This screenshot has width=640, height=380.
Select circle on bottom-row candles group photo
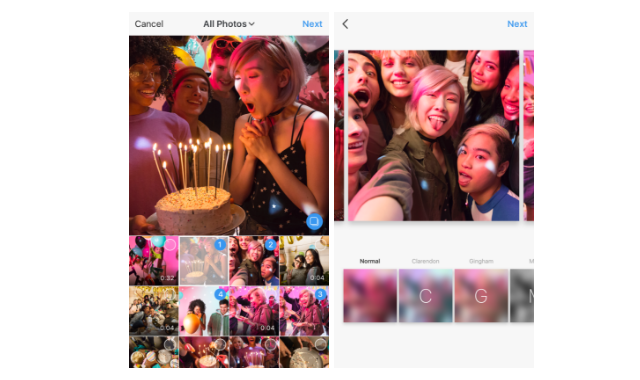tap(270, 344)
